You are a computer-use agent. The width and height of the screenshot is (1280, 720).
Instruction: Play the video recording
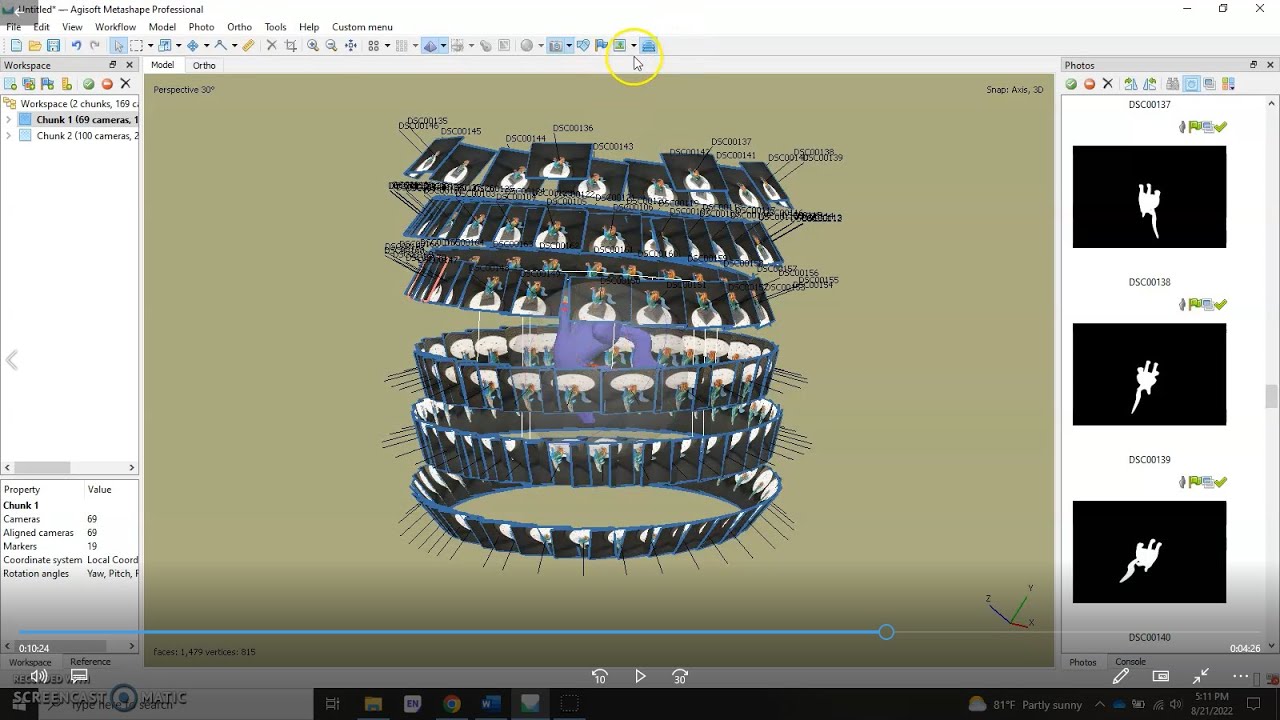(x=640, y=677)
